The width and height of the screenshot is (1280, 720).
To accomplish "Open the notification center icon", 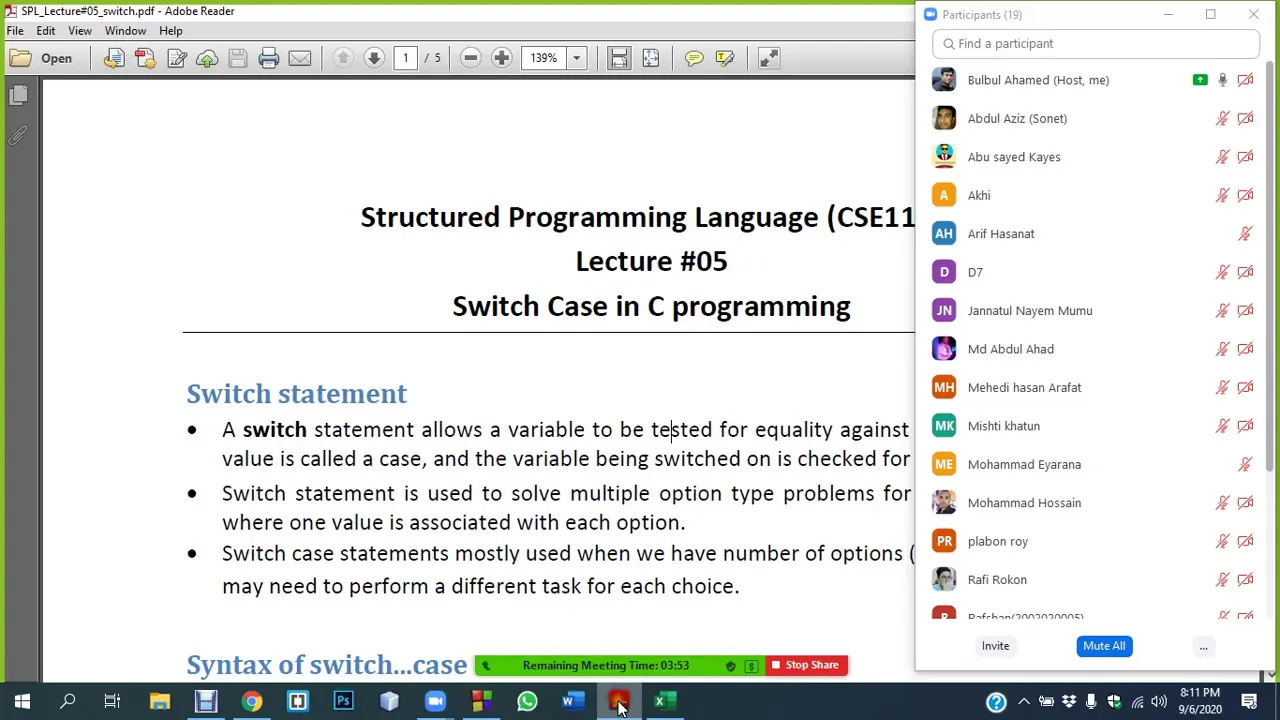I will [x=1249, y=702].
